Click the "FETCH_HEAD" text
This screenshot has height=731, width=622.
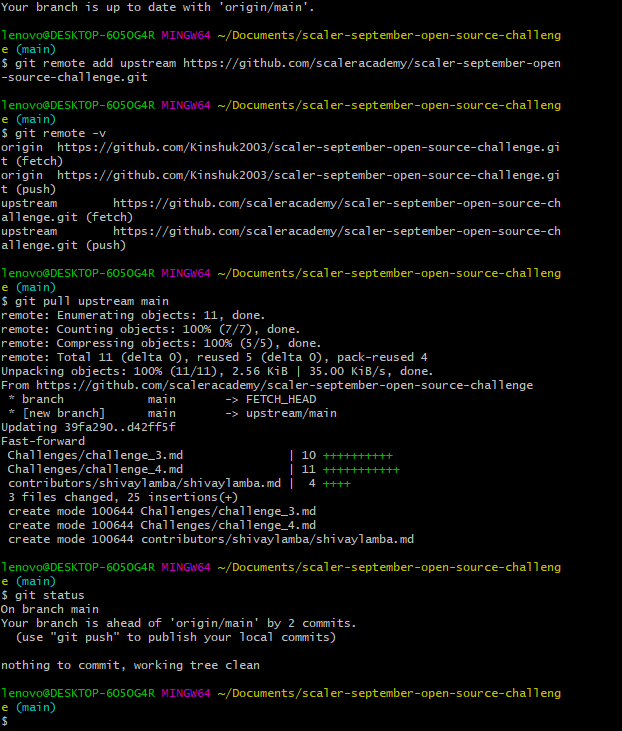click(x=281, y=399)
